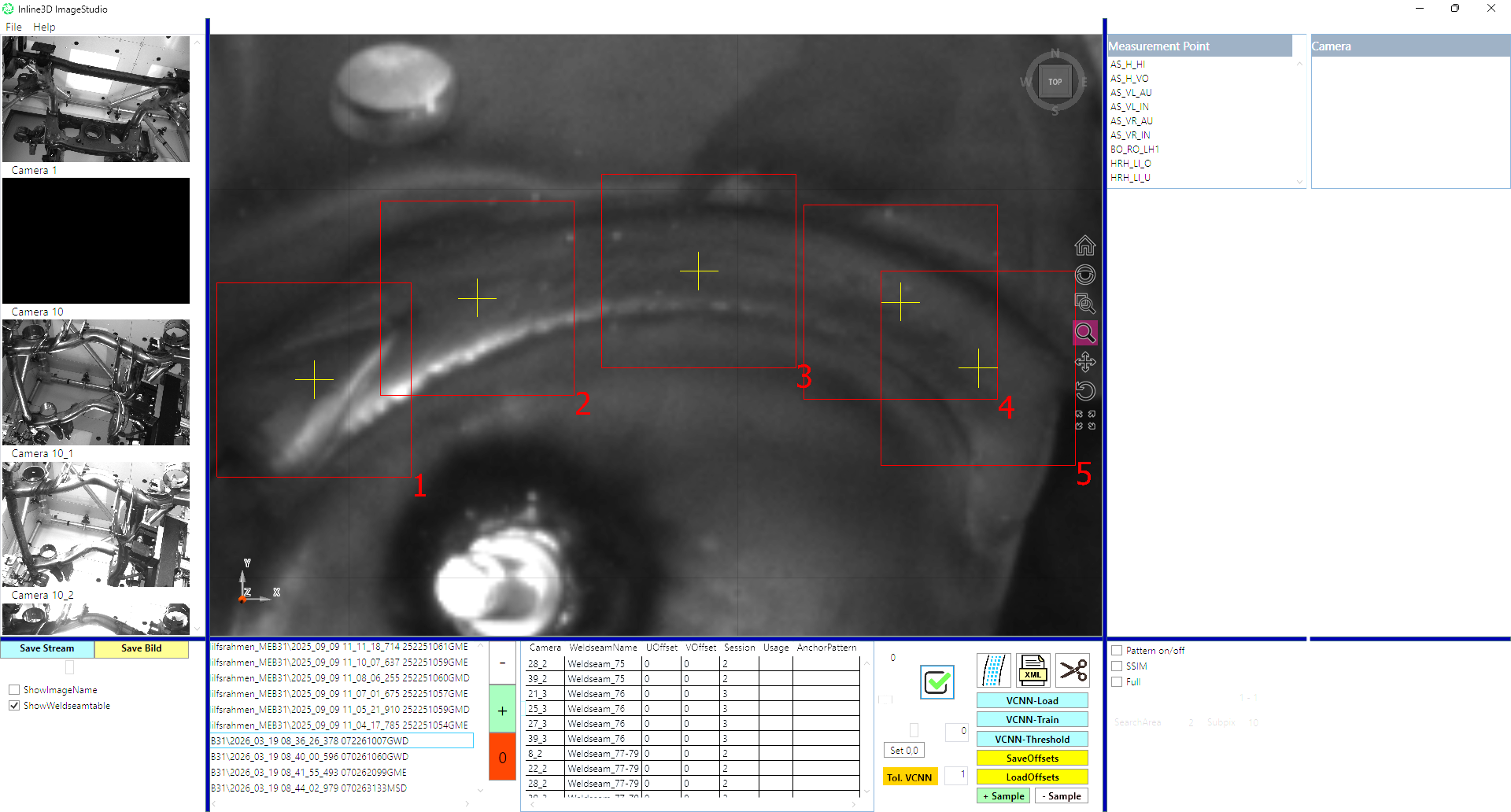Uncheck the ShowWeldseamtable checkbox
The height and width of the screenshot is (812, 1511).
point(14,706)
